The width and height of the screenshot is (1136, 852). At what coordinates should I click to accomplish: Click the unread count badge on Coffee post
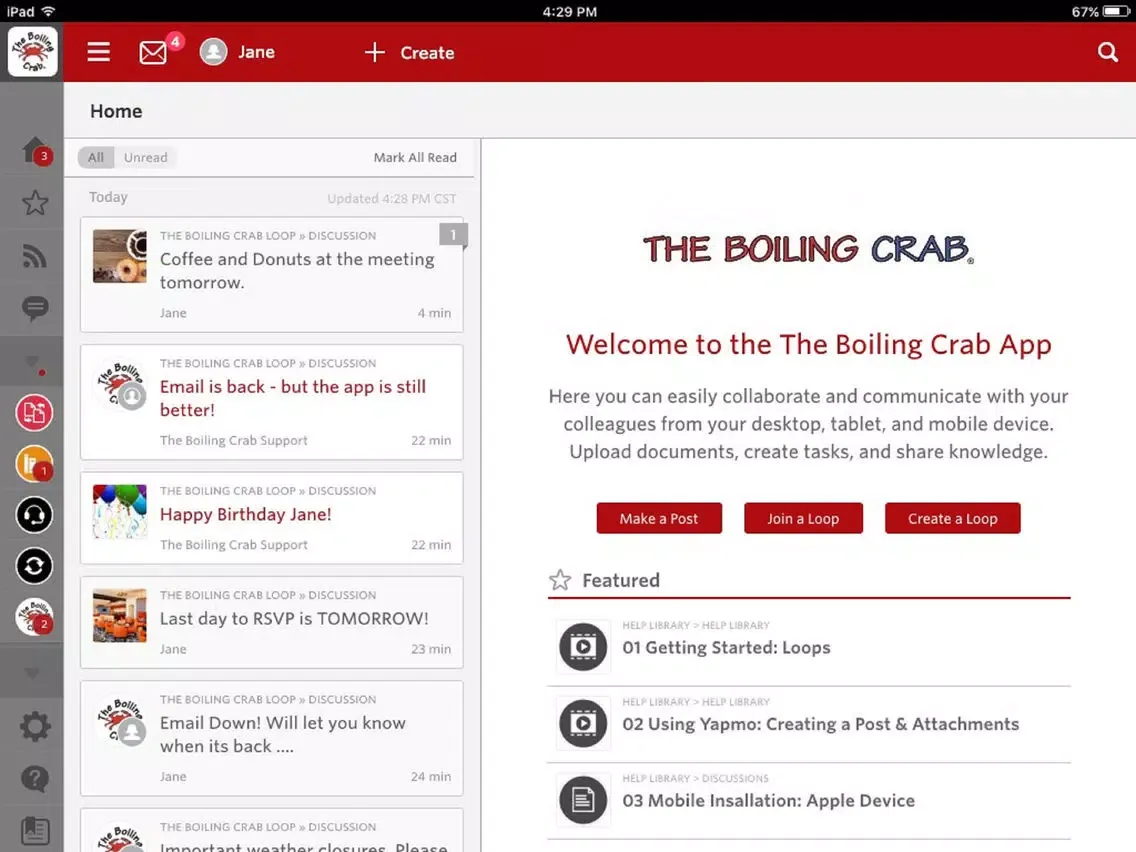coord(454,235)
